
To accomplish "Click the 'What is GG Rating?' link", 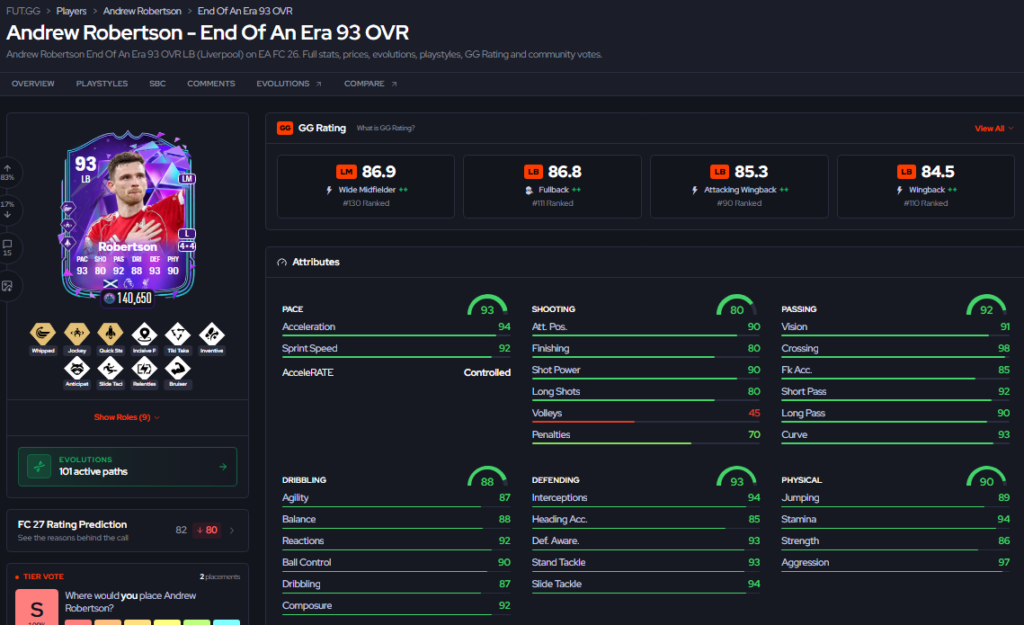I will (x=385, y=128).
